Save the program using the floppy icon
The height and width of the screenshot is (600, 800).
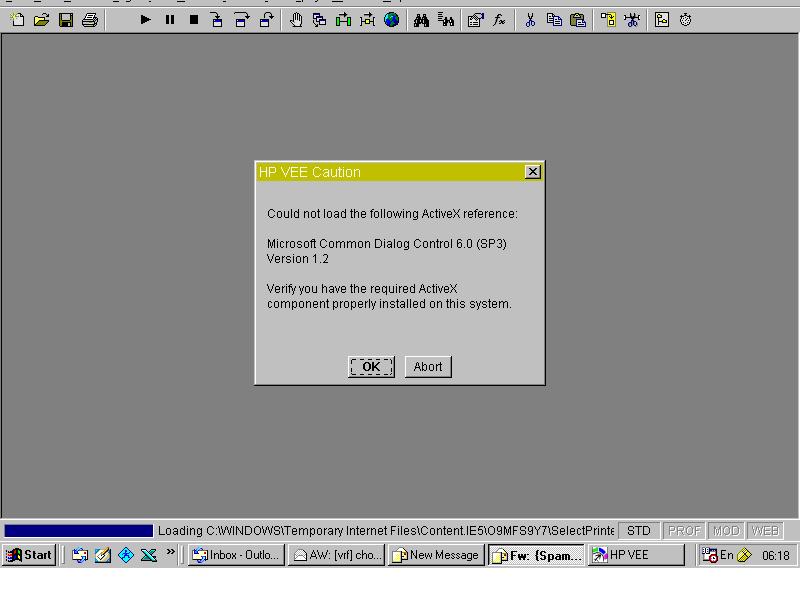point(66,20)
